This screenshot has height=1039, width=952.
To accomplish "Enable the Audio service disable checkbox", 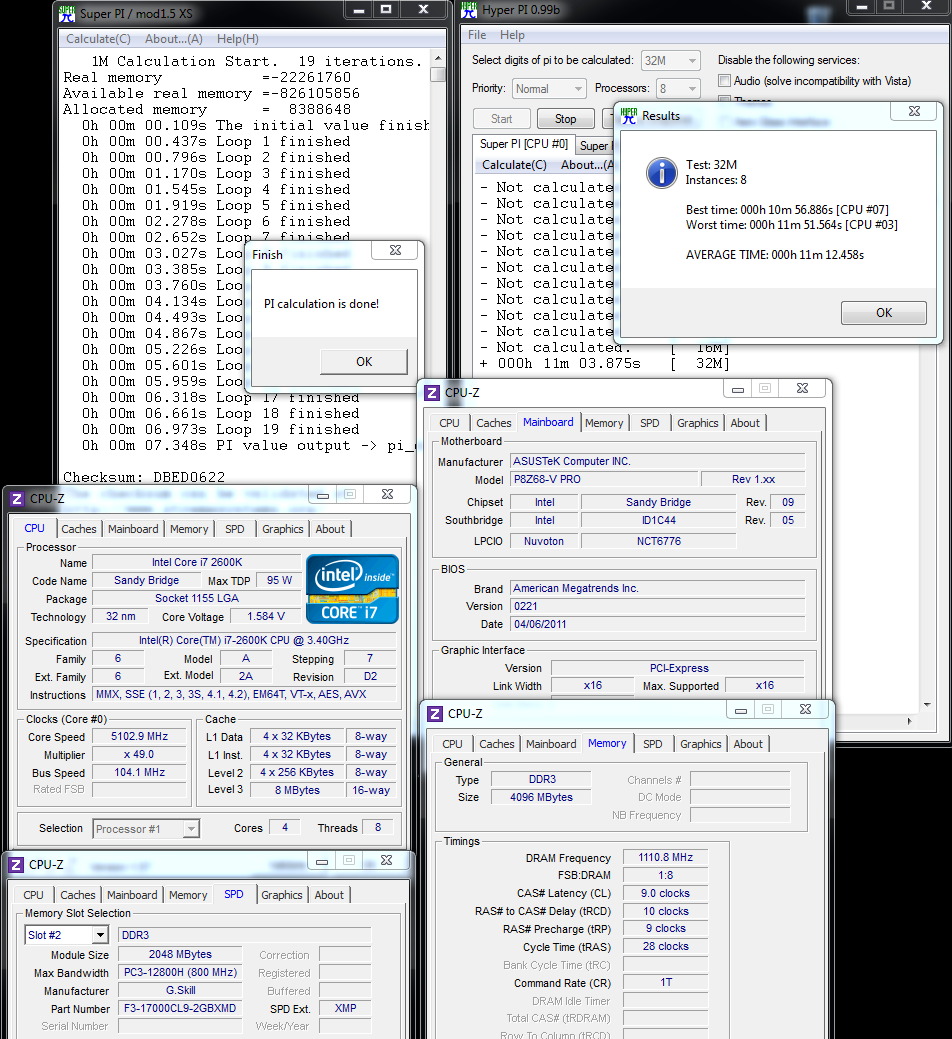I will 724,81.
